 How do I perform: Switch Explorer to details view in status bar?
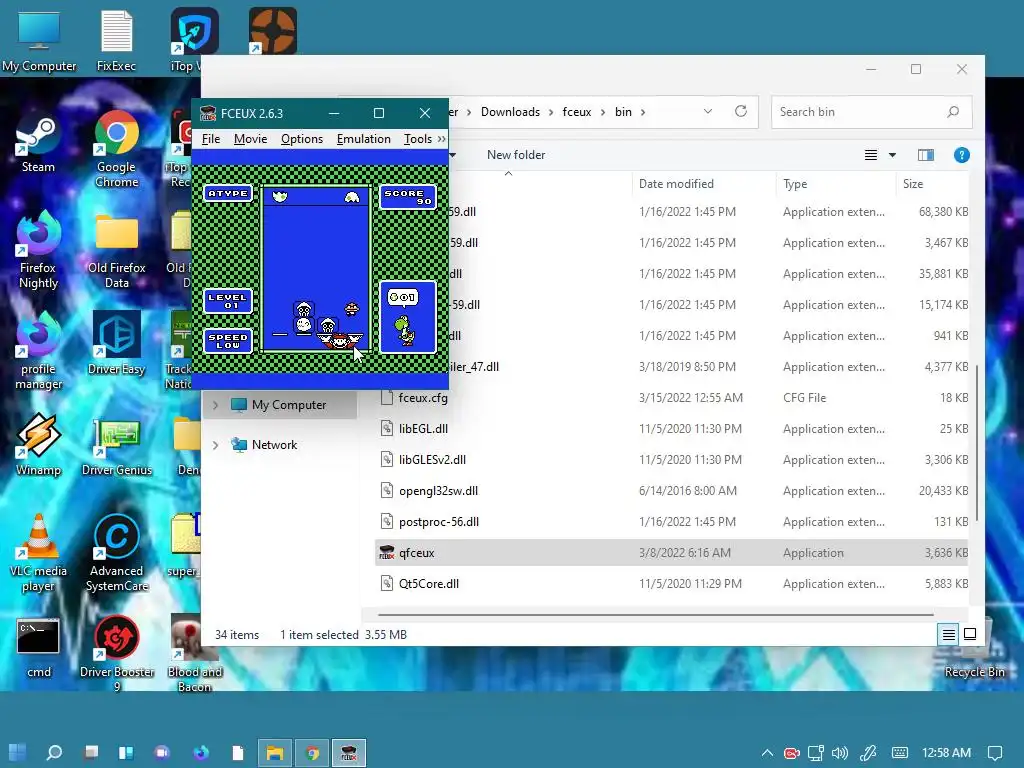(948, 634)
